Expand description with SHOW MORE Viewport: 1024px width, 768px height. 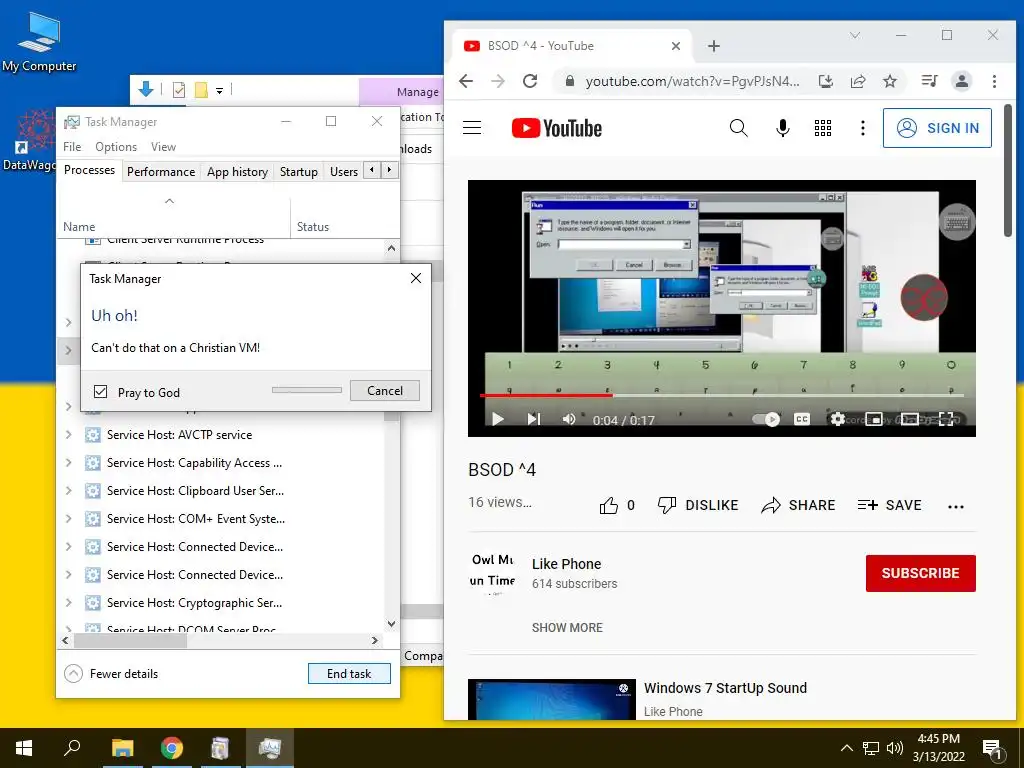click(x=567, y=628)
